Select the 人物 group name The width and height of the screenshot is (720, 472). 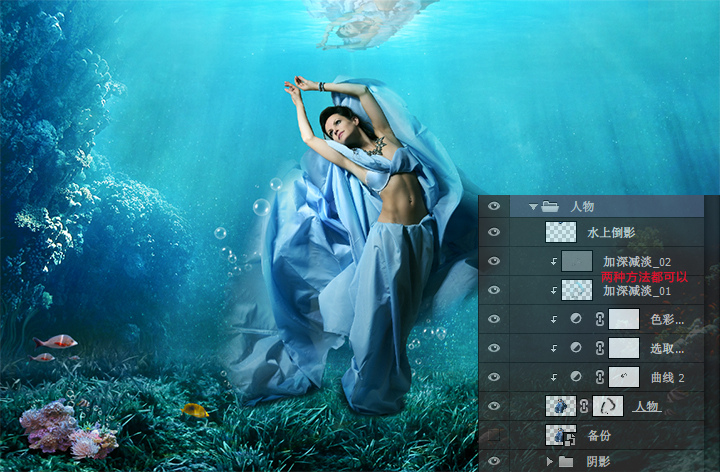pyautogui.click(x=582, y=207)
